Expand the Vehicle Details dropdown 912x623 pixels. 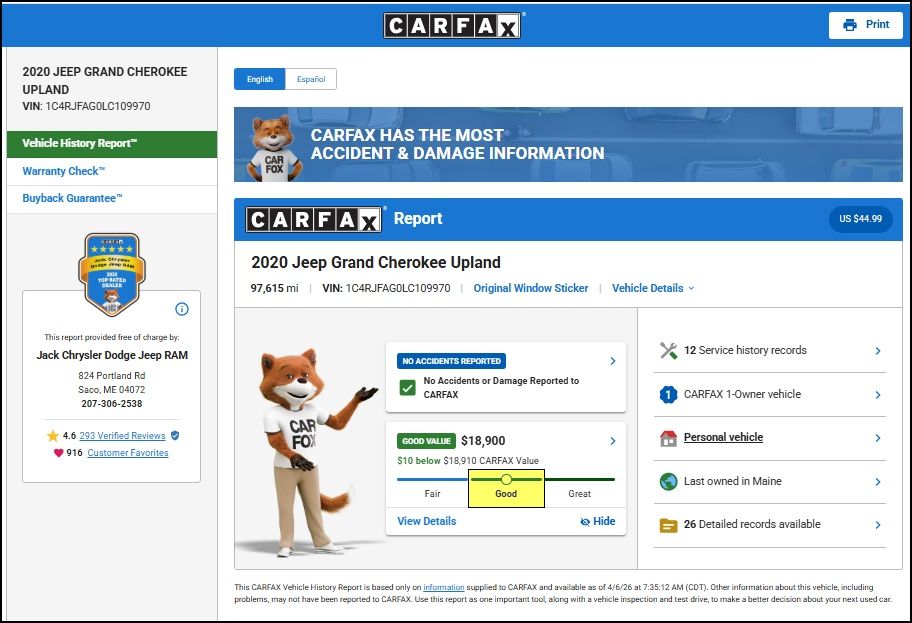pyautogui.click(x=653, y=288)
